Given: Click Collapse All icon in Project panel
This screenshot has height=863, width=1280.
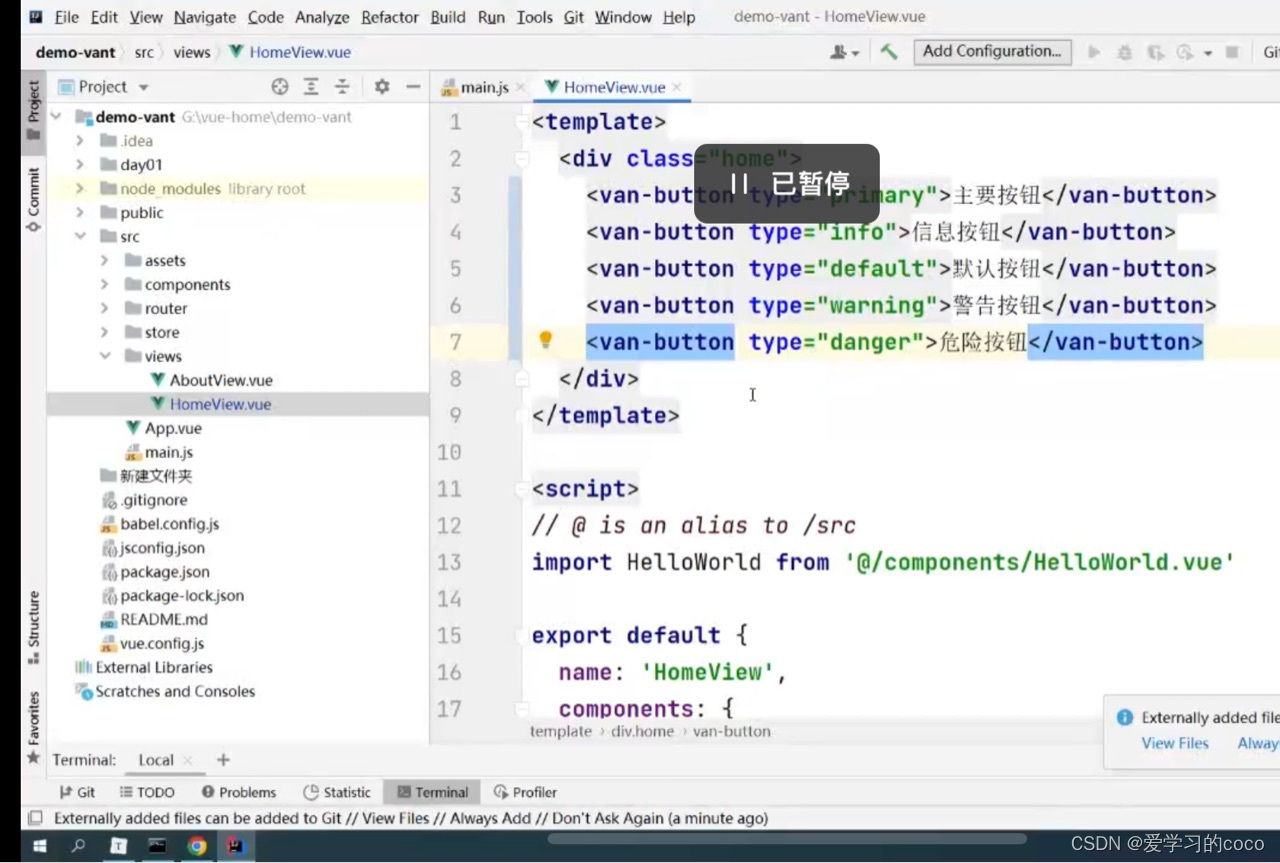Looking at the screenshot, I should pyautogui.click(x=342, y=87).
